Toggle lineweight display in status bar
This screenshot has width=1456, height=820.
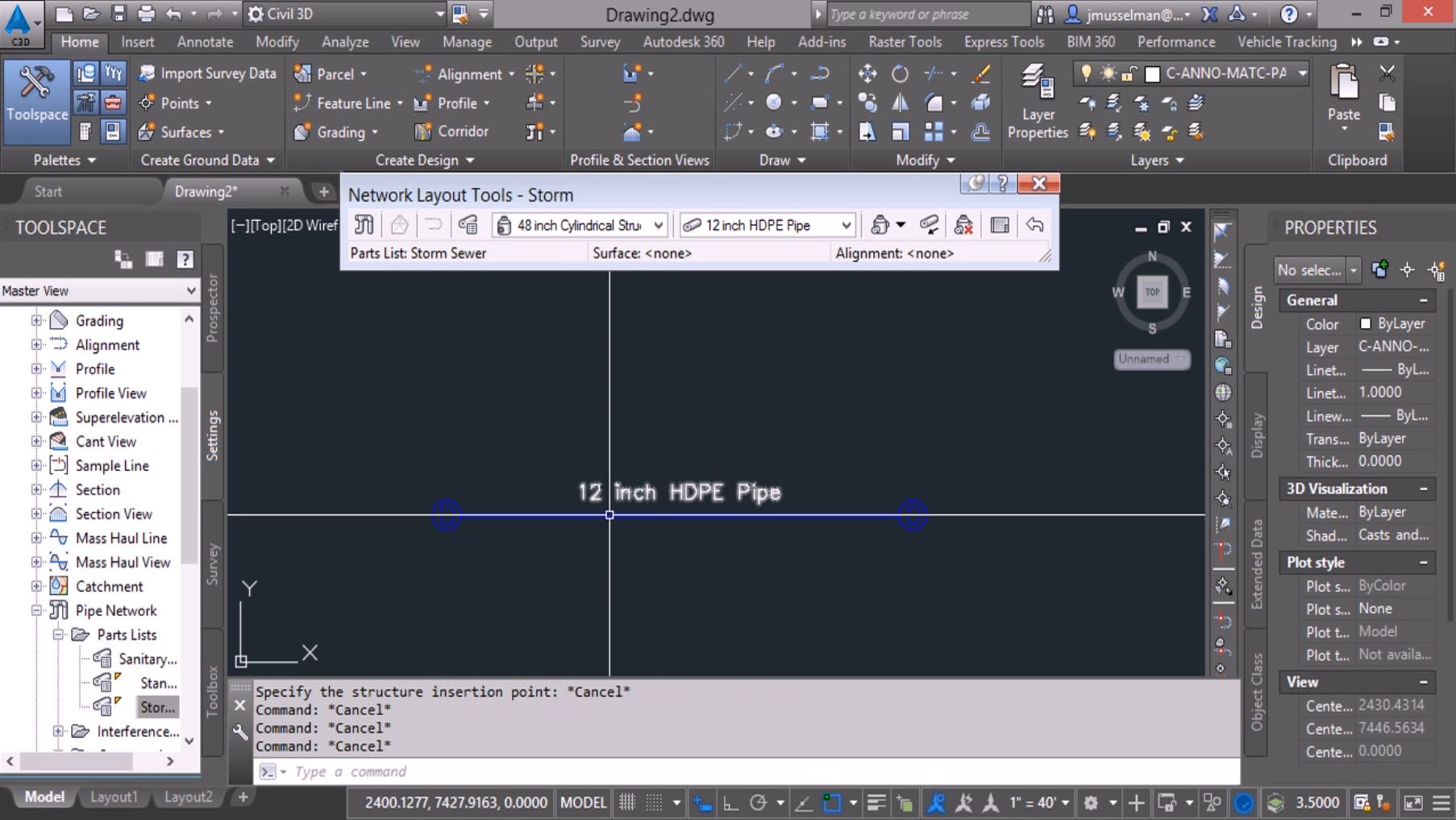[x=876, y=802]
